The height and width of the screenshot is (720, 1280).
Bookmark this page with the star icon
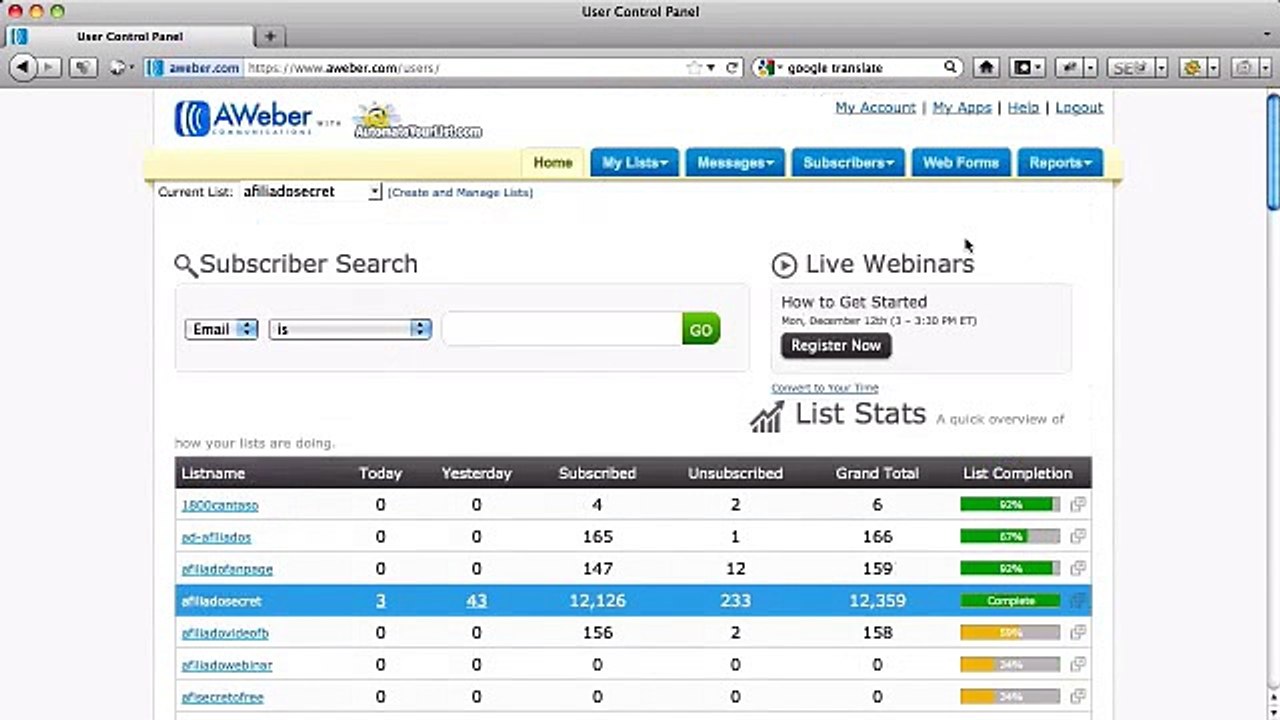(694, 68)
